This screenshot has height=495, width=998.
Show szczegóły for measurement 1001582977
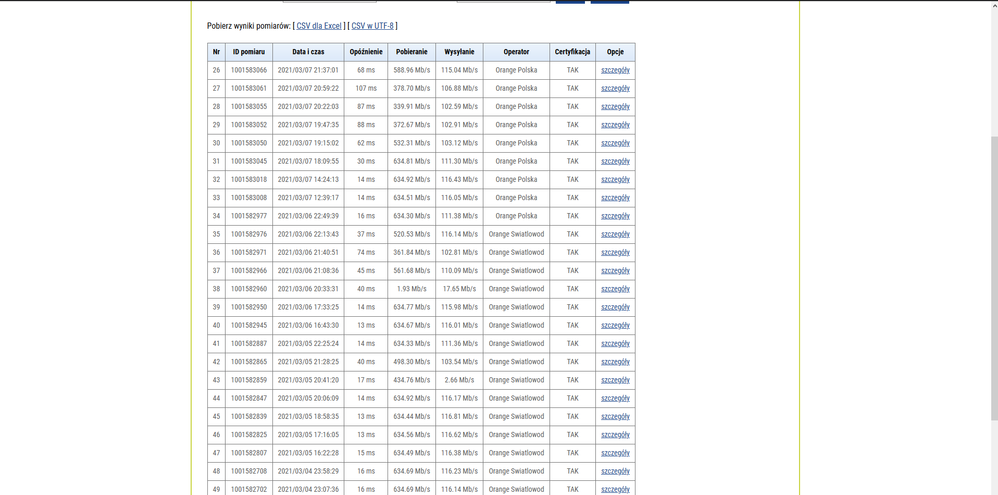[615, 216]
